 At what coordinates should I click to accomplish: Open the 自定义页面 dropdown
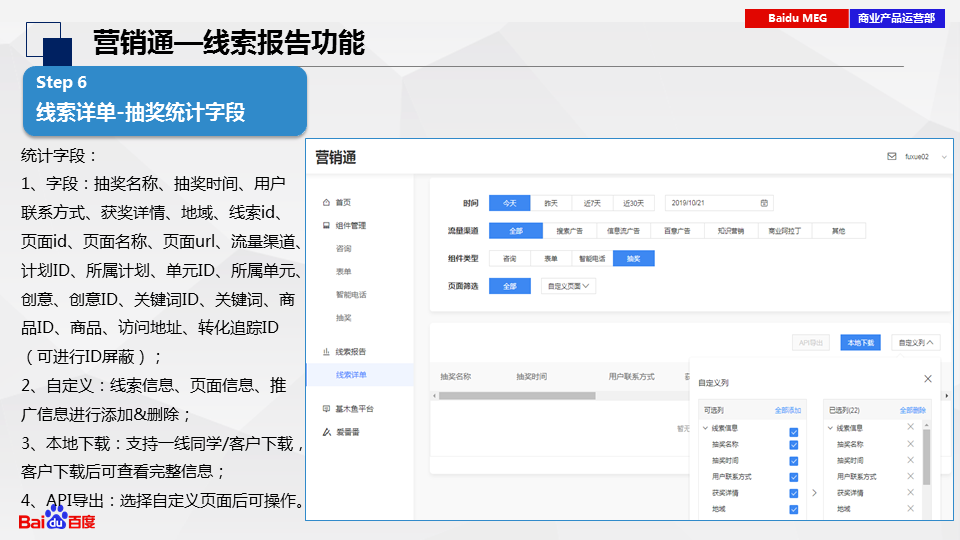tap(568, 286)
